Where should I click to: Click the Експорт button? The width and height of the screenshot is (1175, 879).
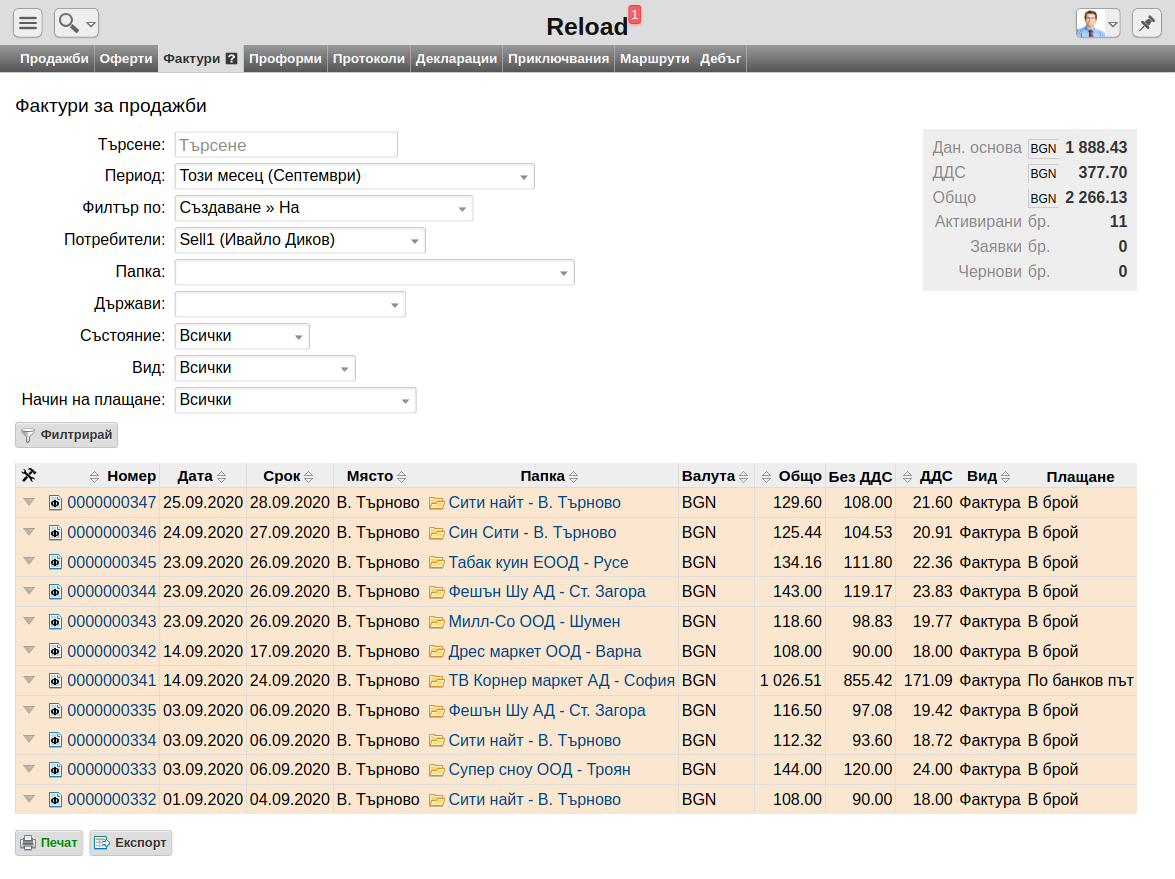coord(130,843)
